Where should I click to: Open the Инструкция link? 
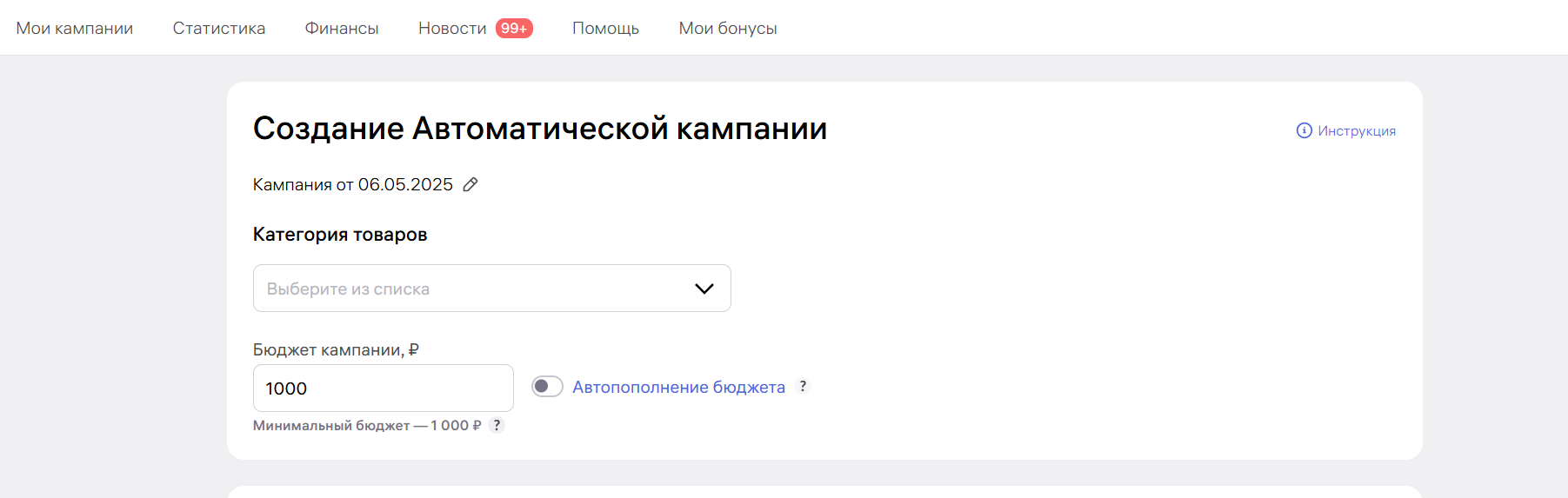[x=1357, y=130]
